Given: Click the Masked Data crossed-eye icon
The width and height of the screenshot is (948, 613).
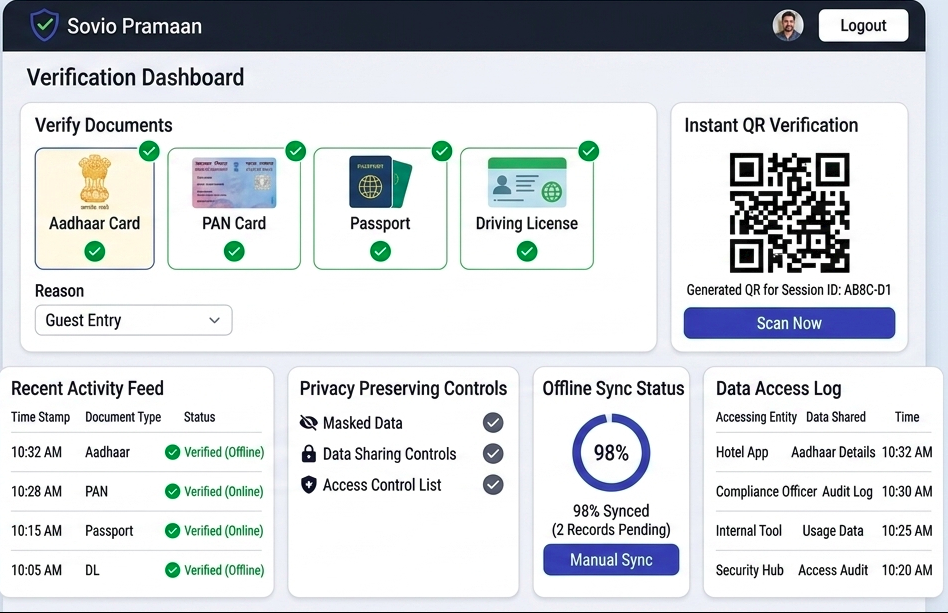Looking at the screenshot, I should [308, 423].
